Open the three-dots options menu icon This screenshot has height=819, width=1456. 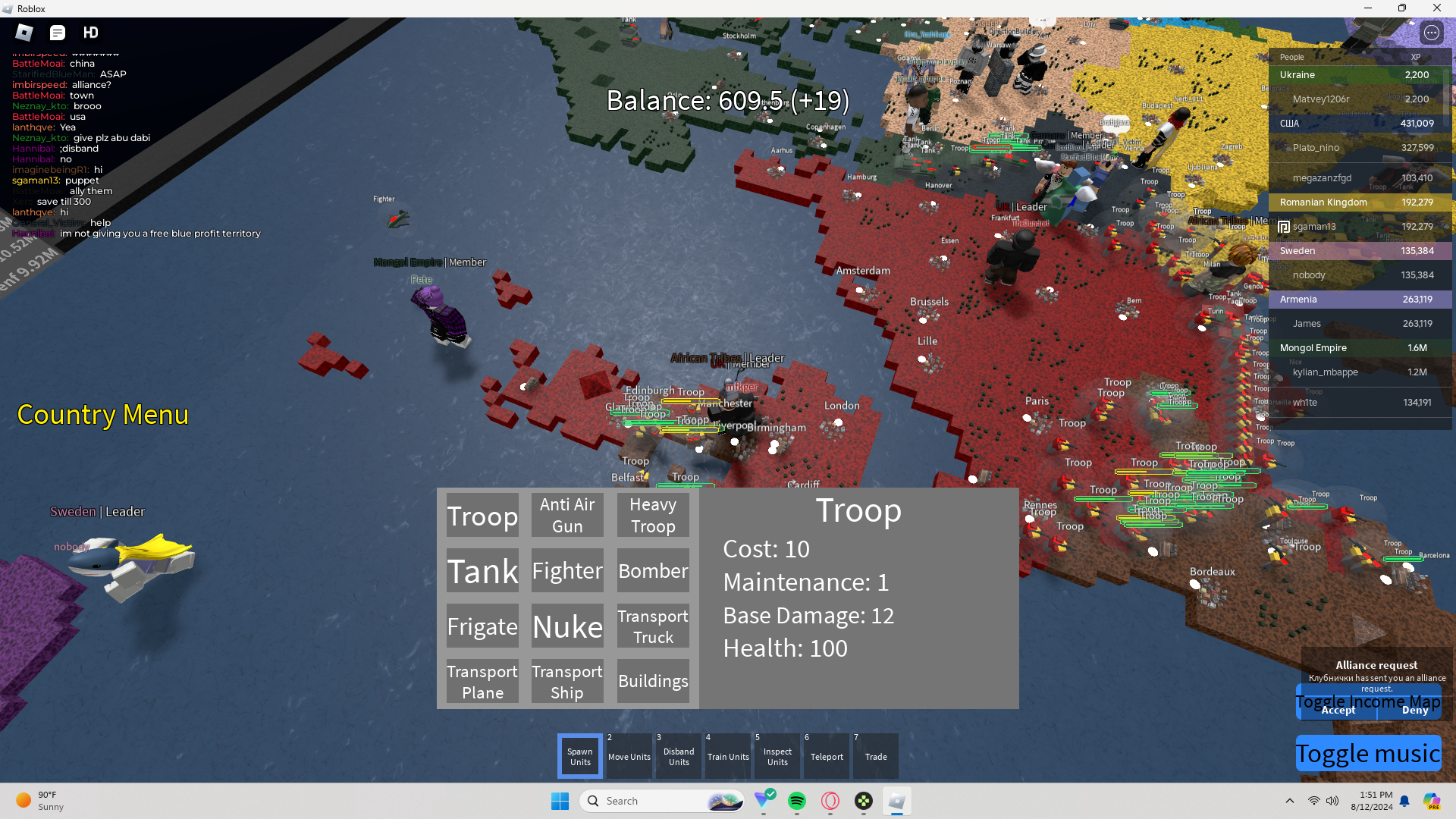point(1431,33)
